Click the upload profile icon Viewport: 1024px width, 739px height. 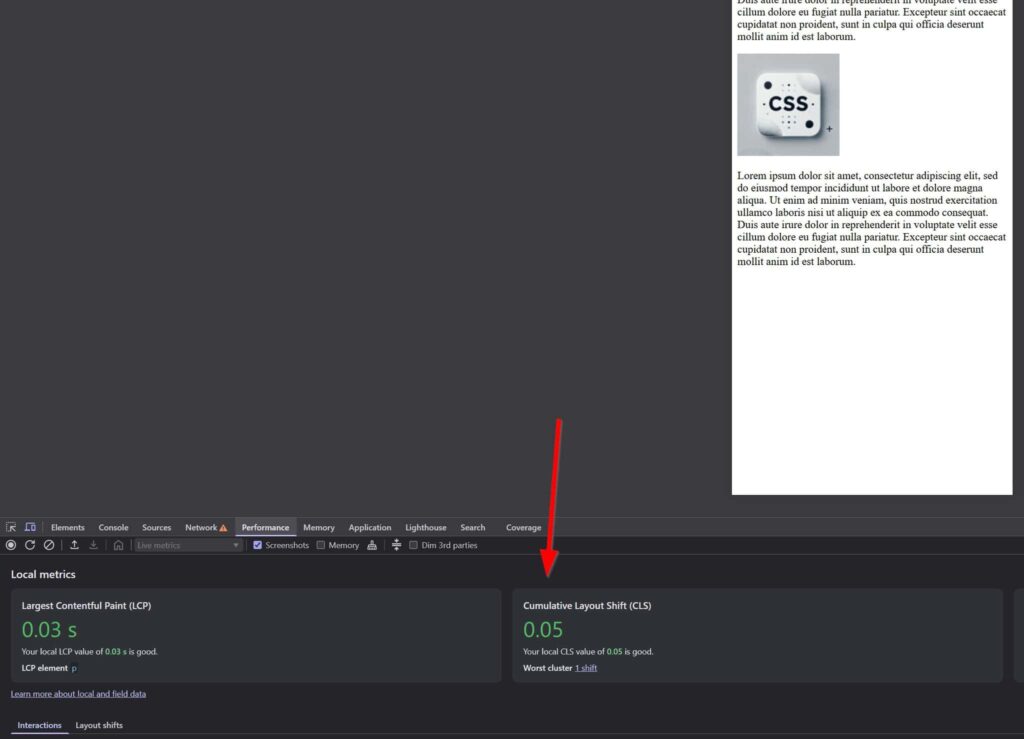click(74, 545)
